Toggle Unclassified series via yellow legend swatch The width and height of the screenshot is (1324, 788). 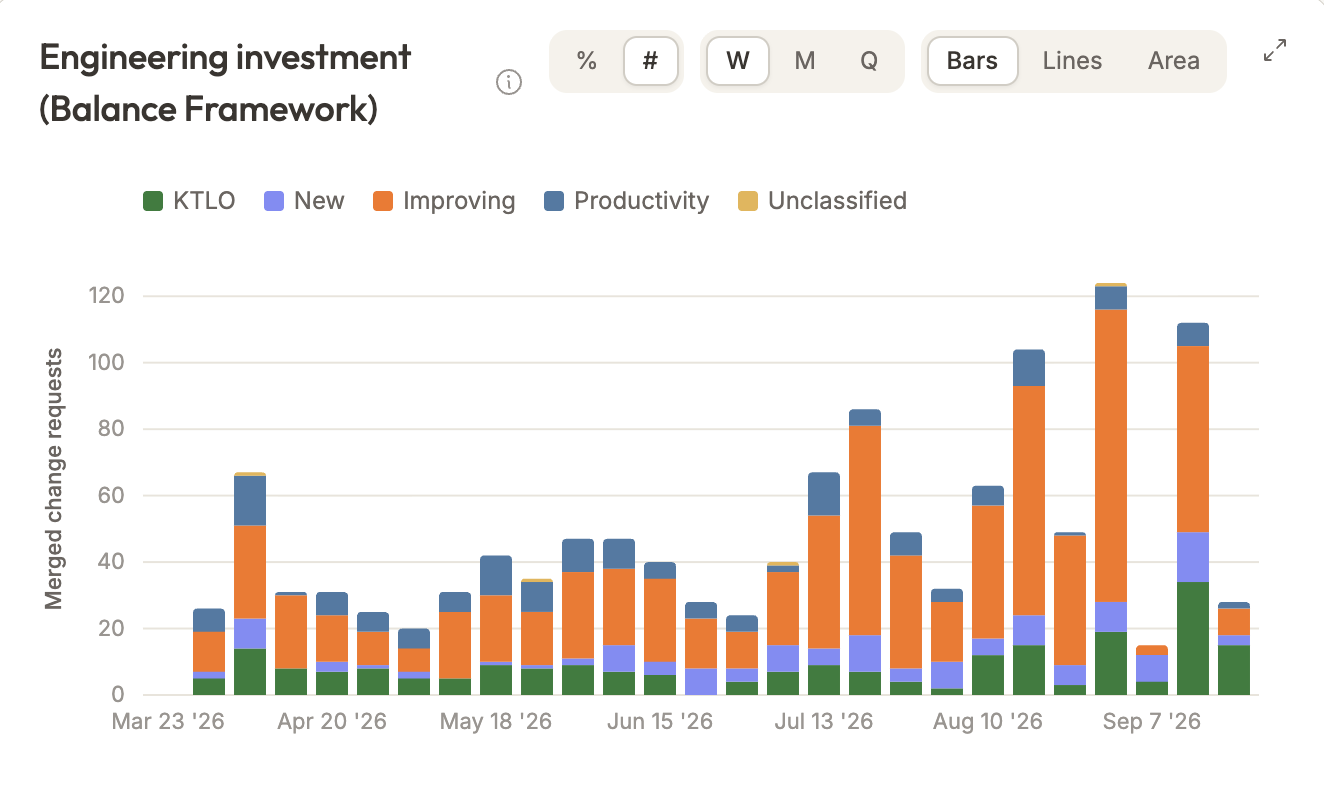coord(748,201)
